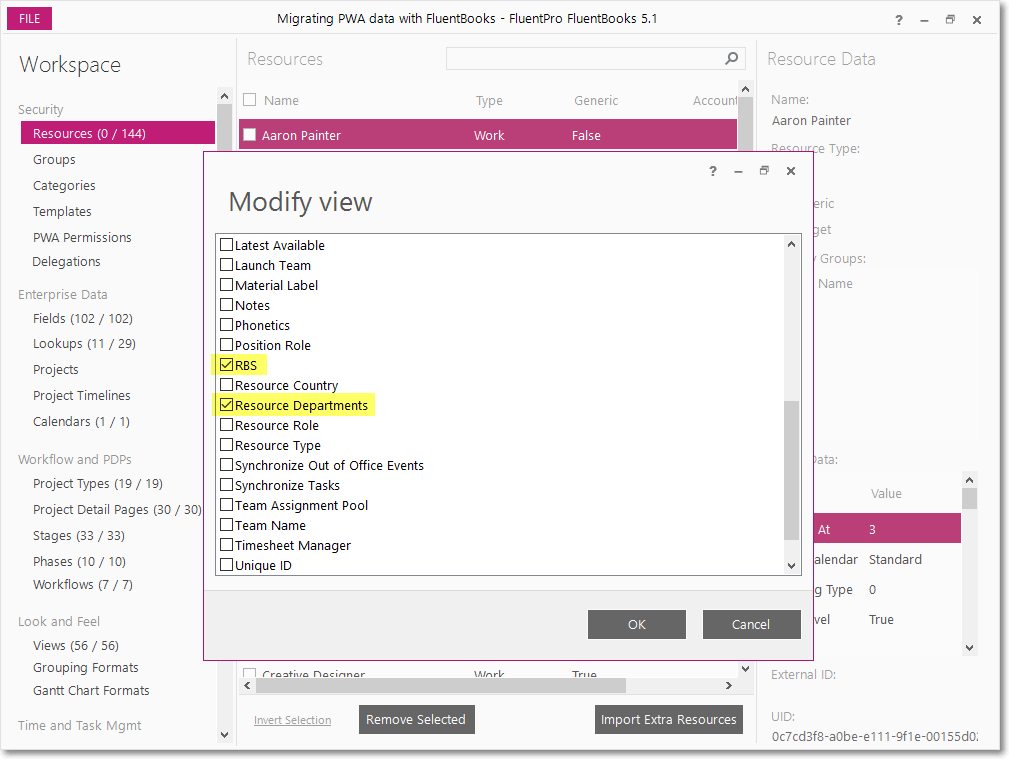Check the Synchronize Tasks checkbox
This screenshot has width=1009, height=759.
(227, 485)
